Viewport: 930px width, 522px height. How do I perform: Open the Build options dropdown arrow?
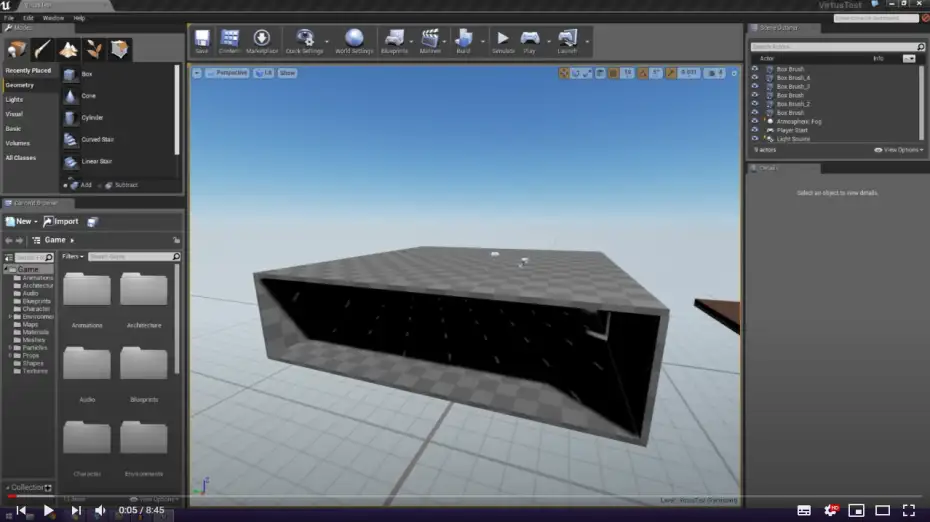(482, 42)
